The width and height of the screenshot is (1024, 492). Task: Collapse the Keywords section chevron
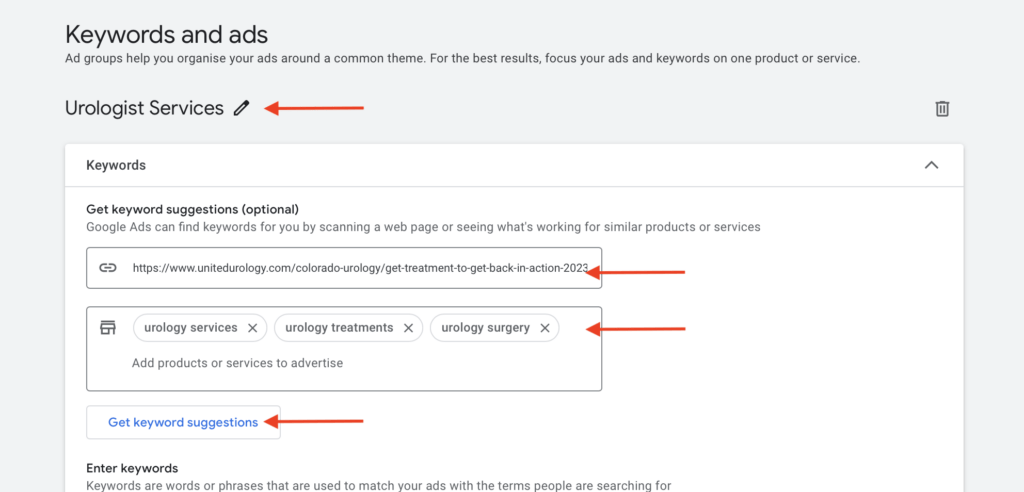pyautogui.click(x=931, y=165)
